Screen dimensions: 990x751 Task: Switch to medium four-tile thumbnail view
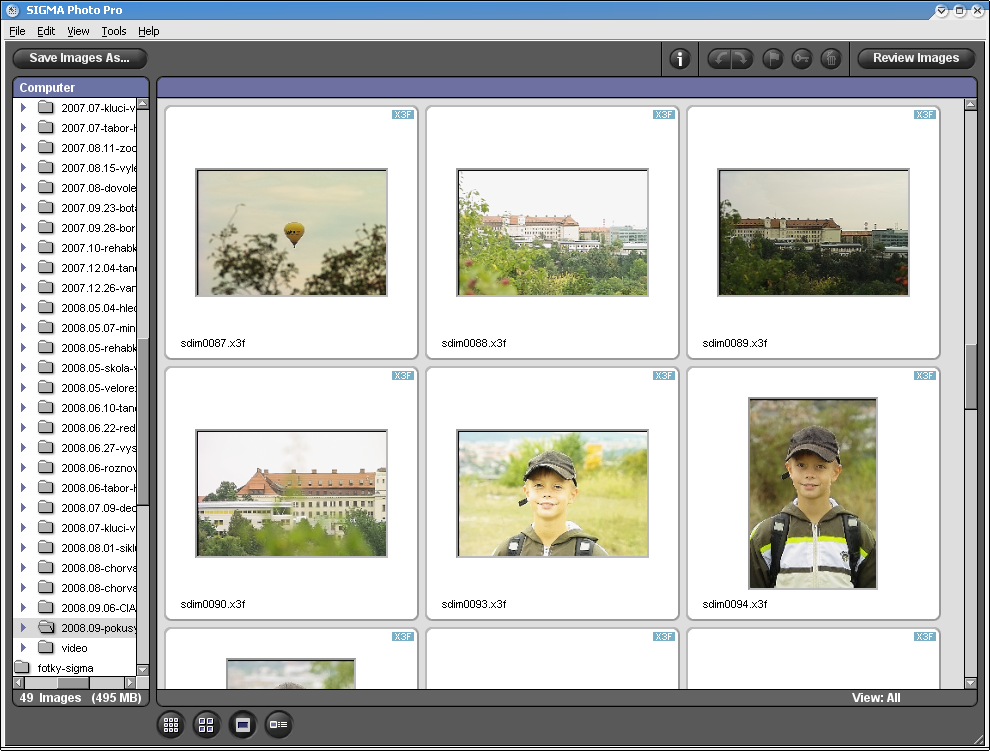pyautogui.click(x=206, y=724)
